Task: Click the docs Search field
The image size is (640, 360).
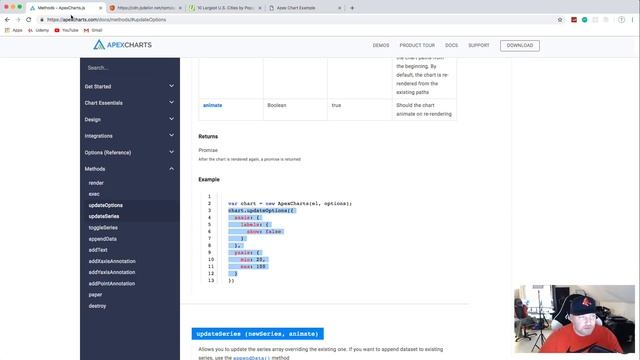Action: tap(130, 68)
